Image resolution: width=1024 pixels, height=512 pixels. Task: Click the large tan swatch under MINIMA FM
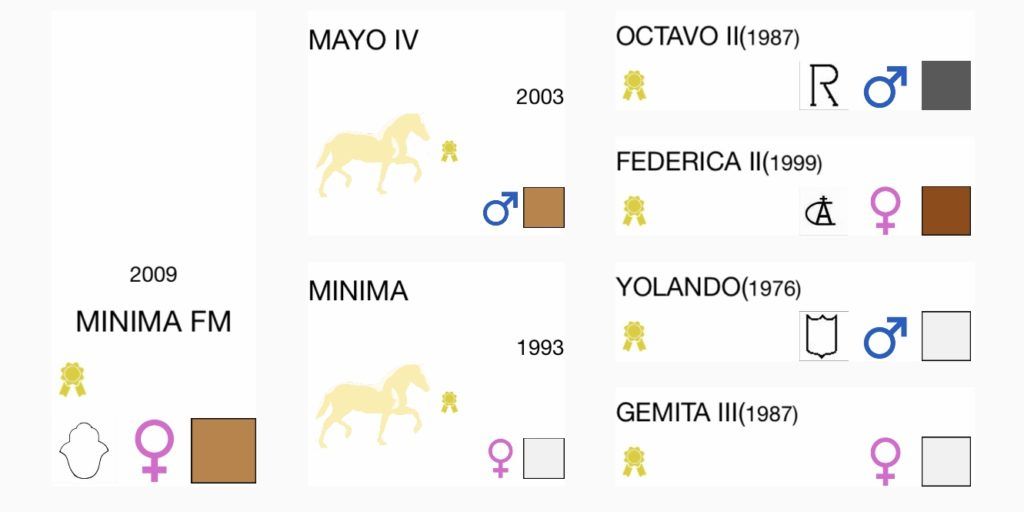[x=223, y=451]
